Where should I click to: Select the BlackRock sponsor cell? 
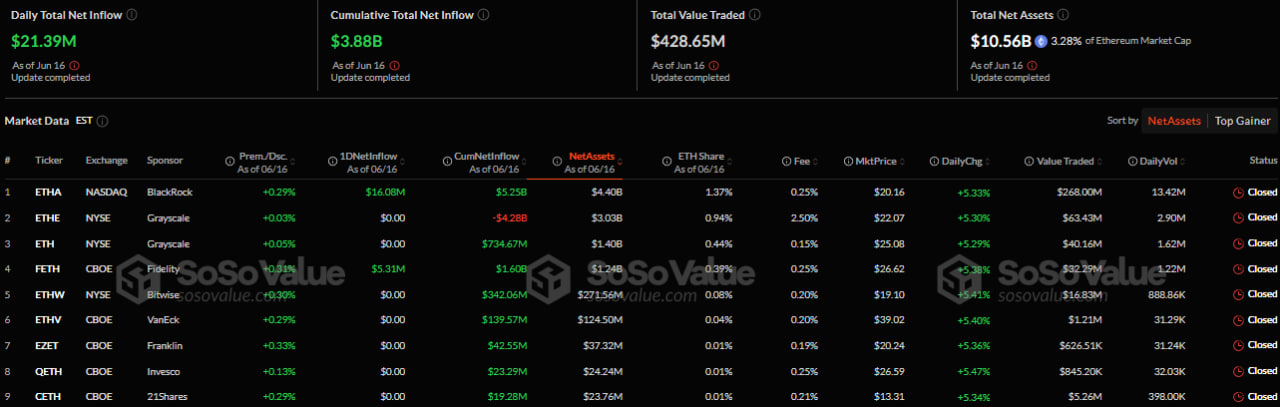168,192
